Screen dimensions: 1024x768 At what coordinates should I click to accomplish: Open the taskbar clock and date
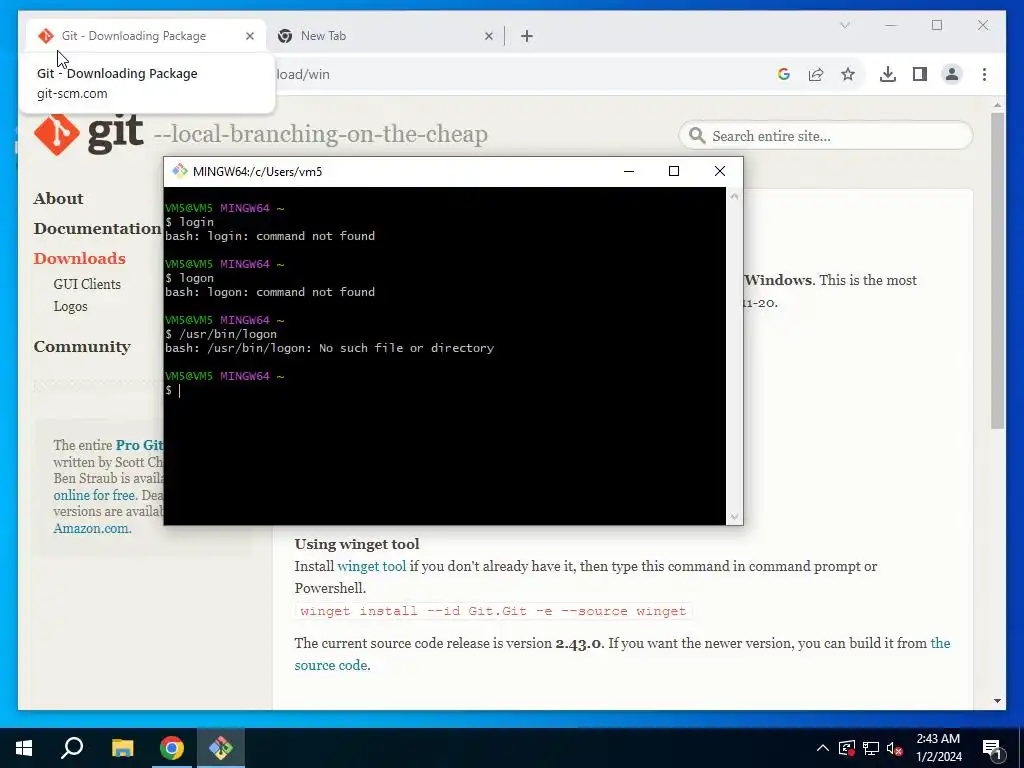939,748
